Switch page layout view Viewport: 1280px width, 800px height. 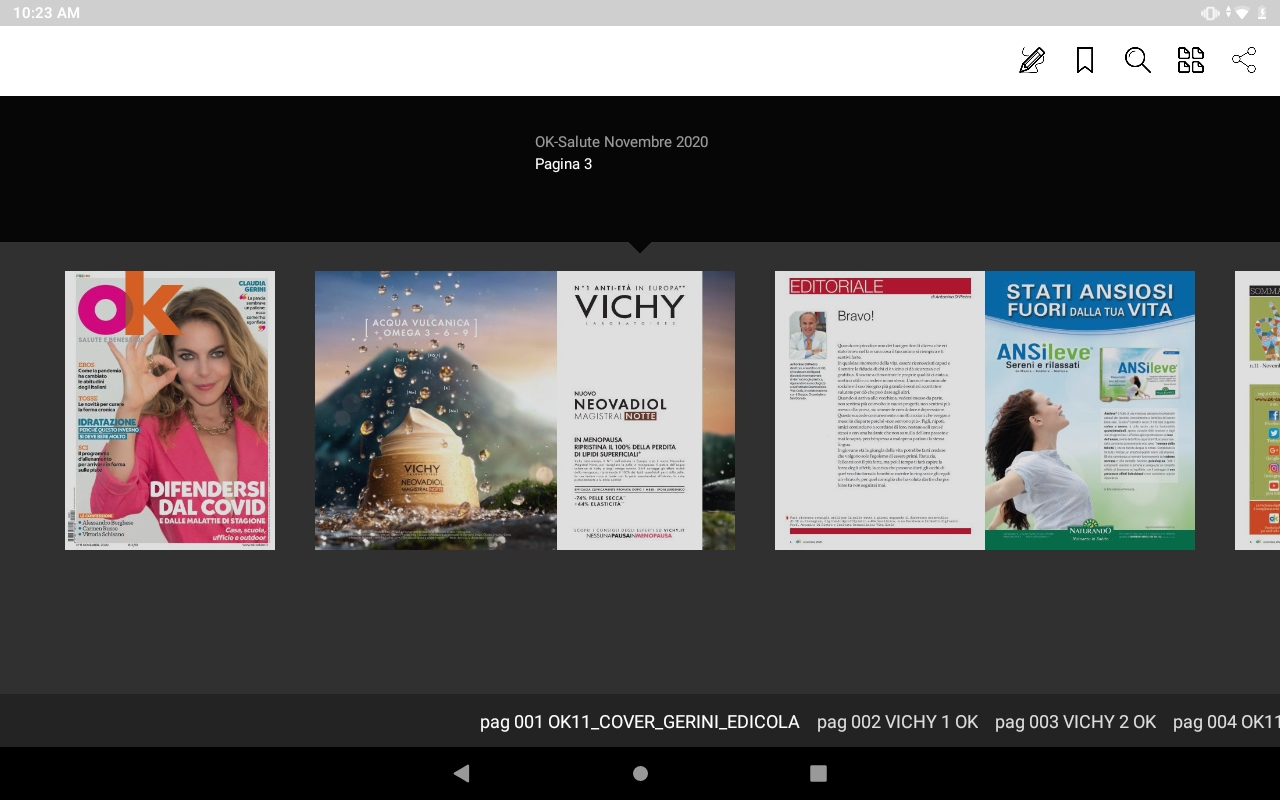[x=1191, y=60]
